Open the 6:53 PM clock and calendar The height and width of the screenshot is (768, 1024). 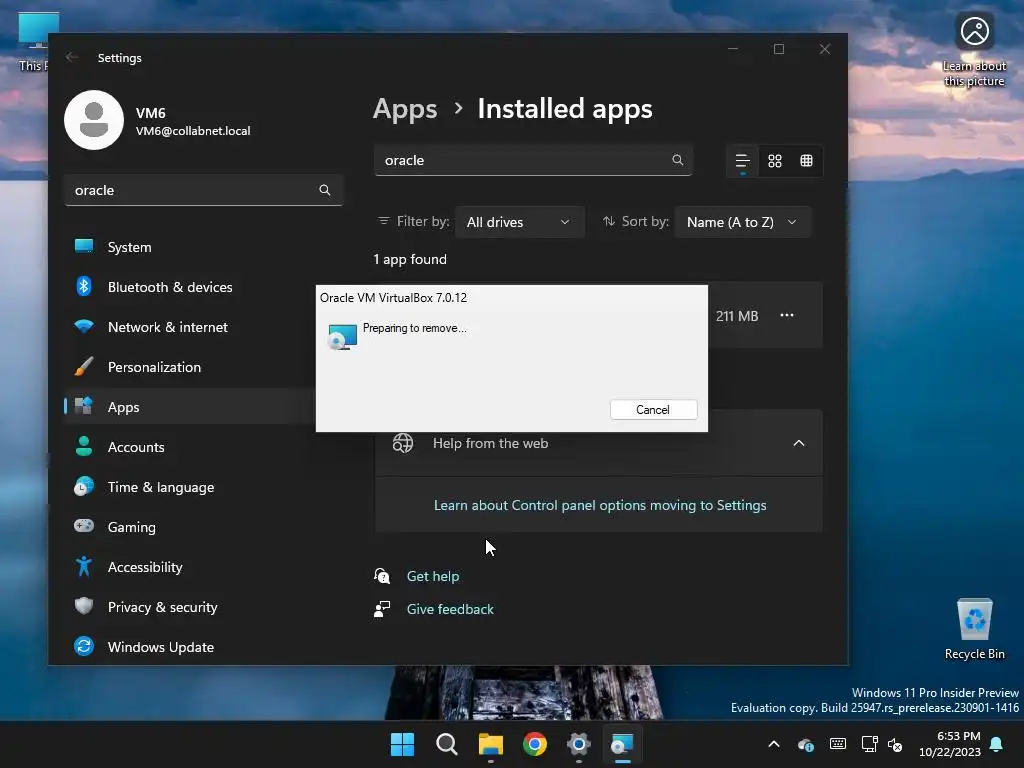tap(950, 744)
